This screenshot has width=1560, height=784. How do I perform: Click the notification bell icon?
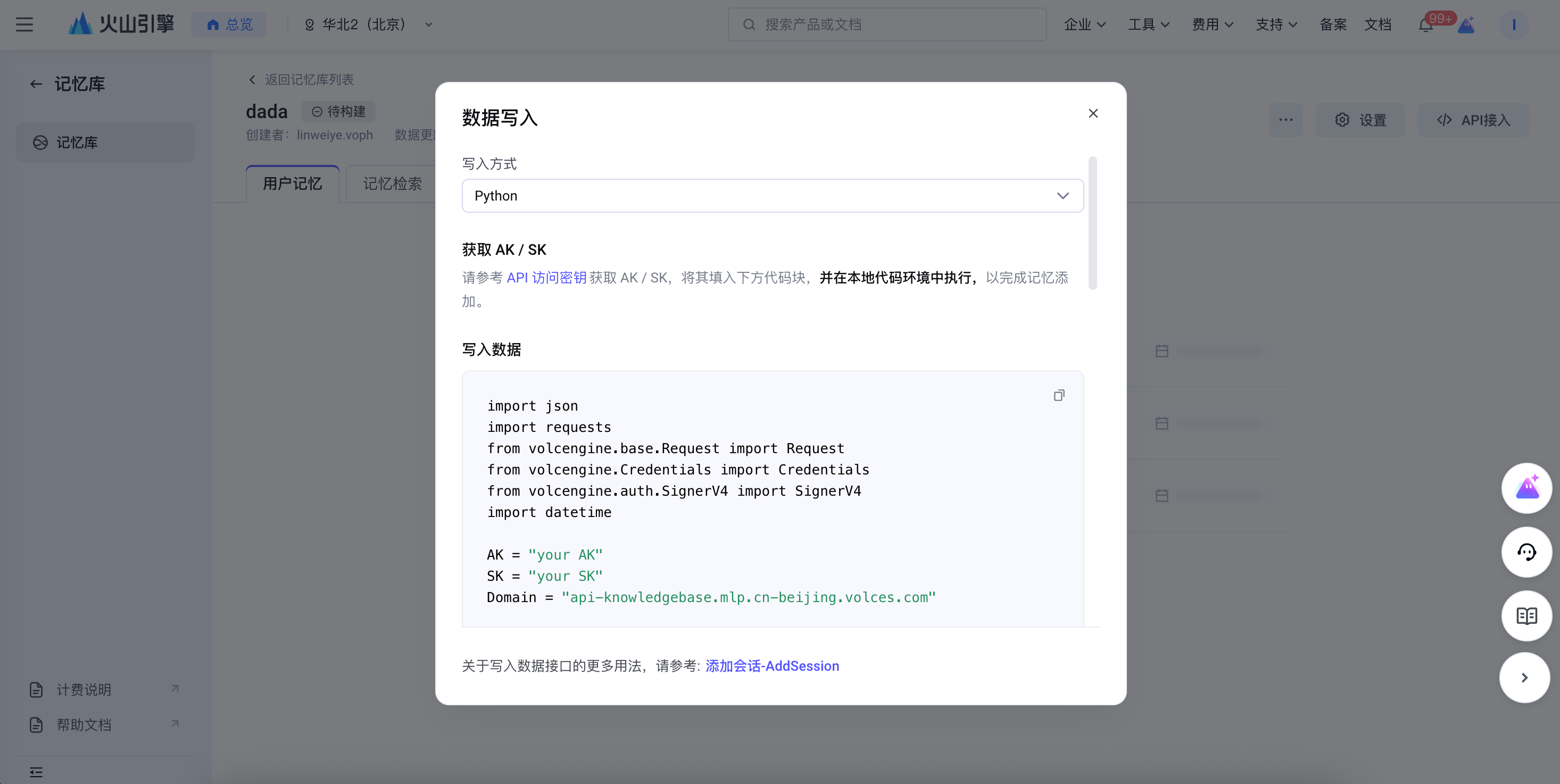1425,25
